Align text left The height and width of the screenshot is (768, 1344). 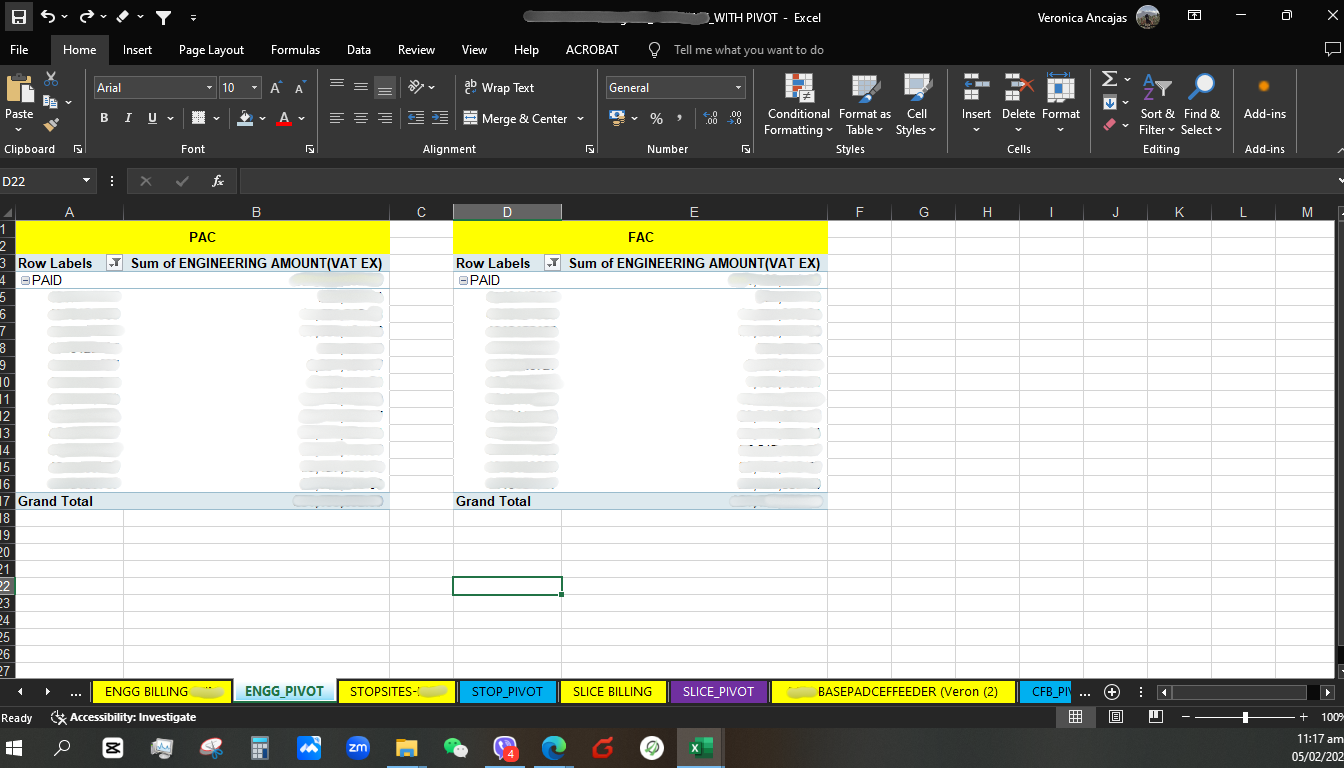click(x=337, y=118)
